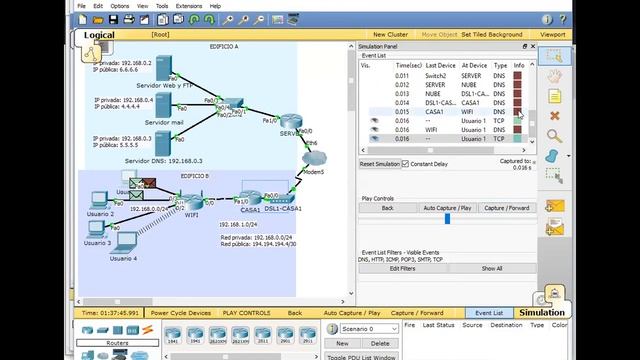
Task: Select the Usuario 4 laptop in workspace
Action: click(x=124, y=243)
